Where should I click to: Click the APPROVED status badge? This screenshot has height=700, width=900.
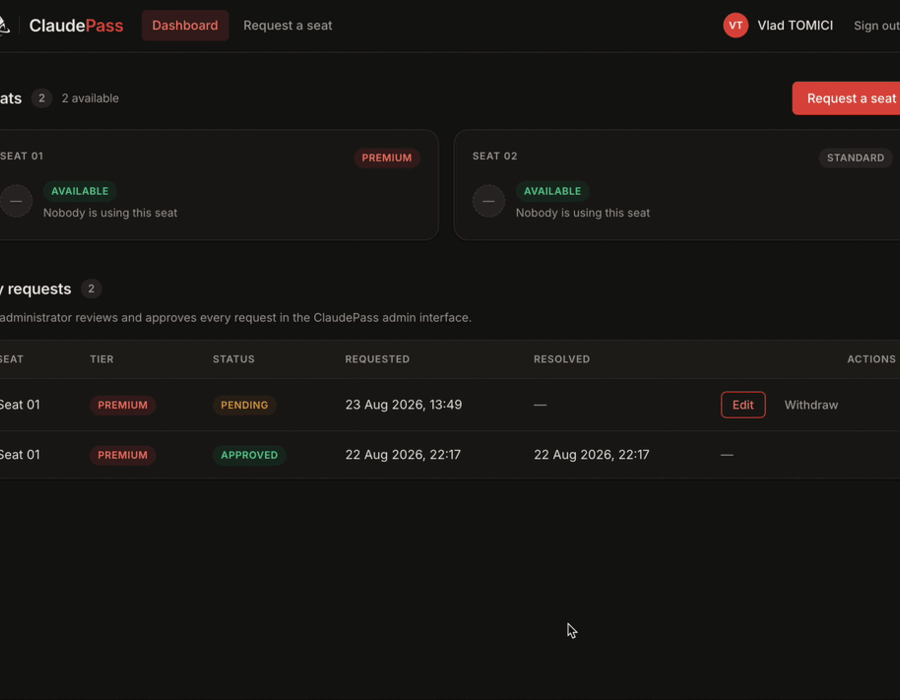pyautogui.click(x=249, y=455)
